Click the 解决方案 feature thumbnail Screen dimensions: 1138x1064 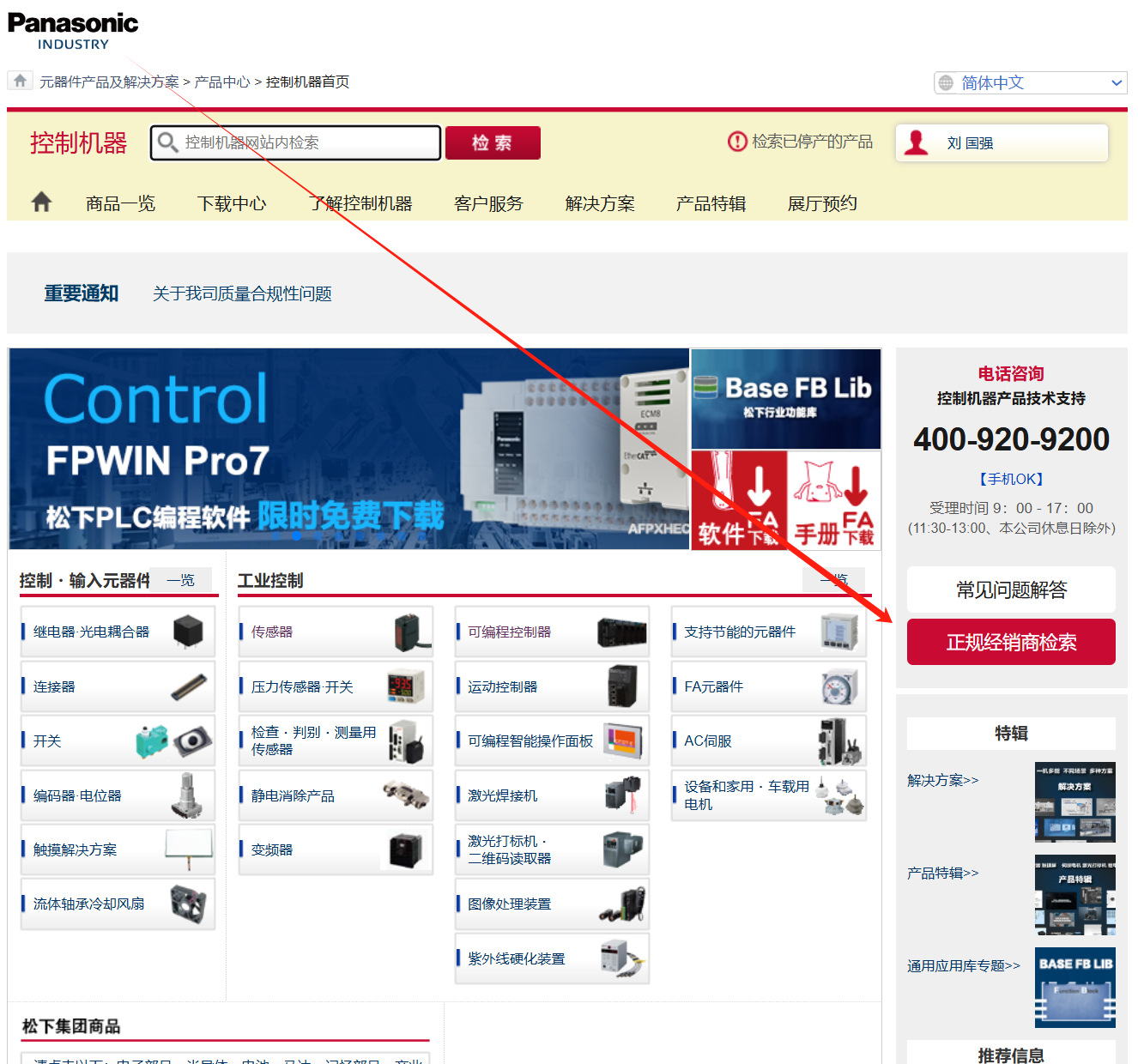(1075, 802)
